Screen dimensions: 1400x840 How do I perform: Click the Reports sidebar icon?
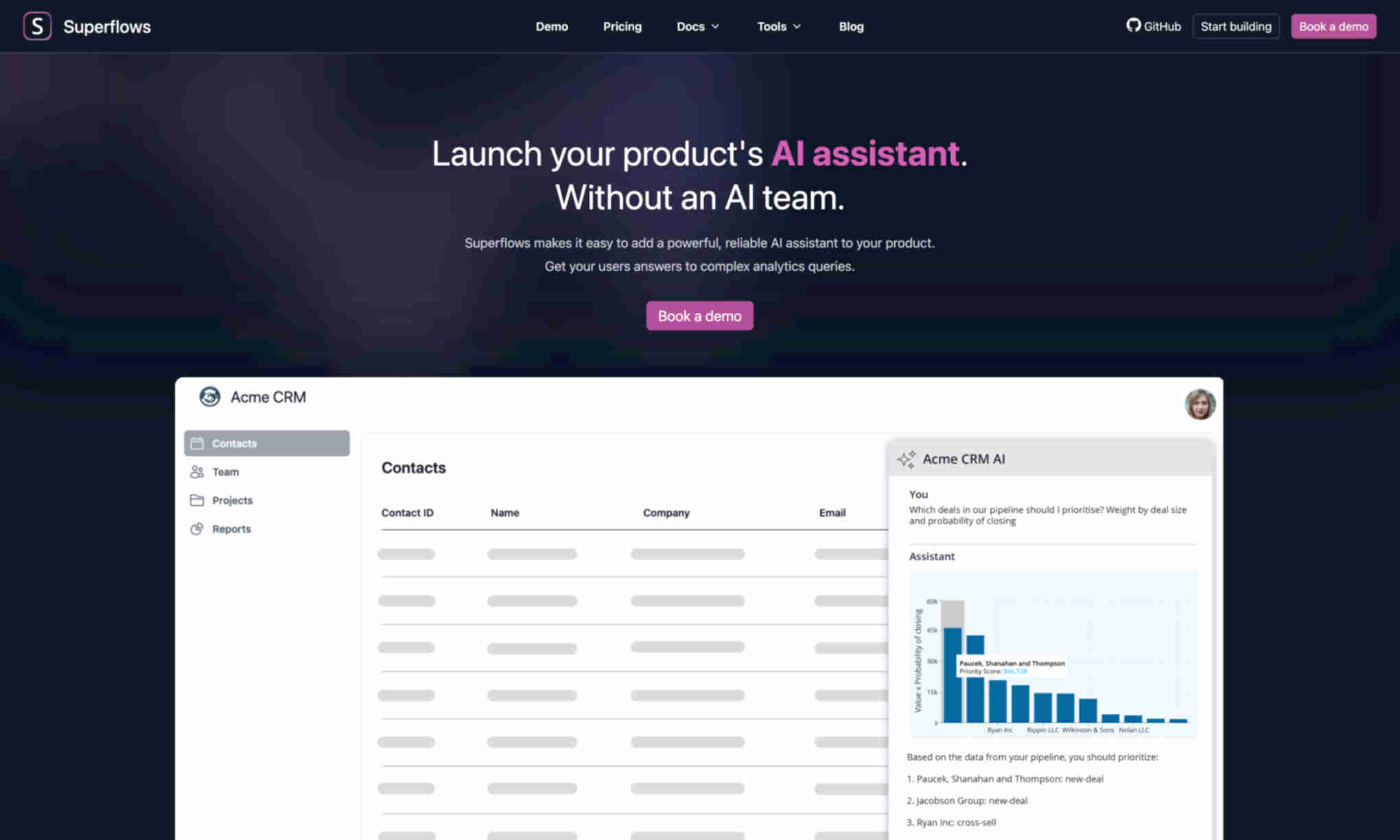click(198, 528)
